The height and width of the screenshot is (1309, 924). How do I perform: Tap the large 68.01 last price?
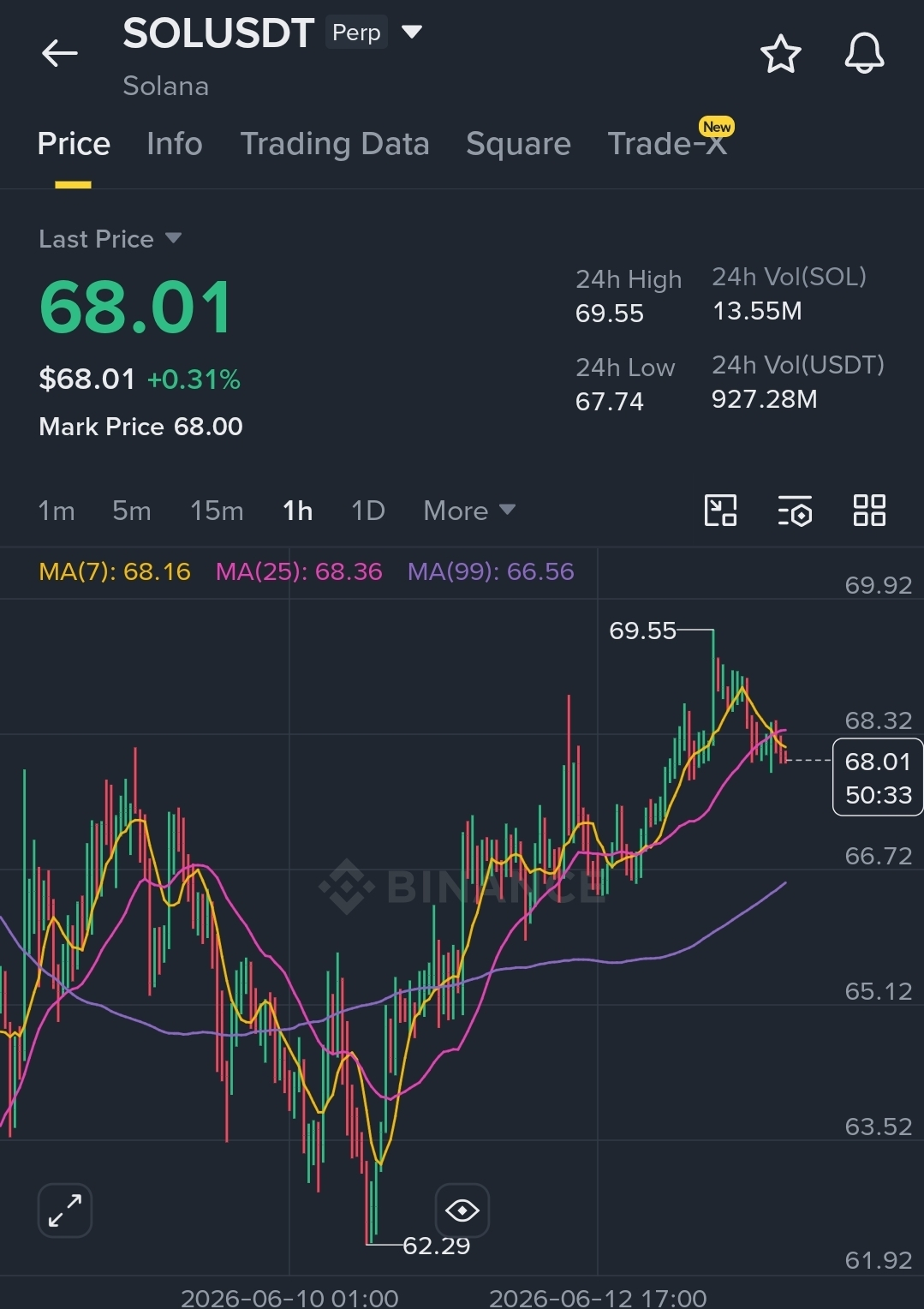click(136, 308)
